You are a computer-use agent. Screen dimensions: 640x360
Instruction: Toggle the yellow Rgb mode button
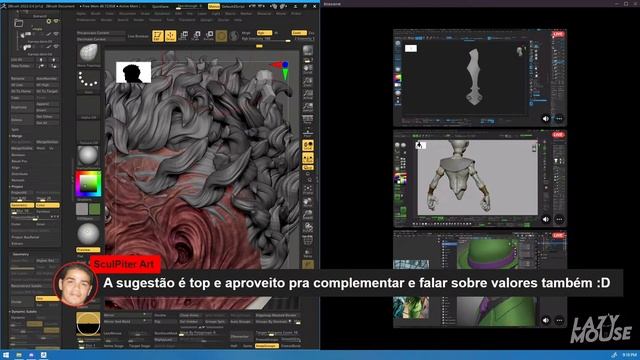pyautogui.click(x=264, y=33)
